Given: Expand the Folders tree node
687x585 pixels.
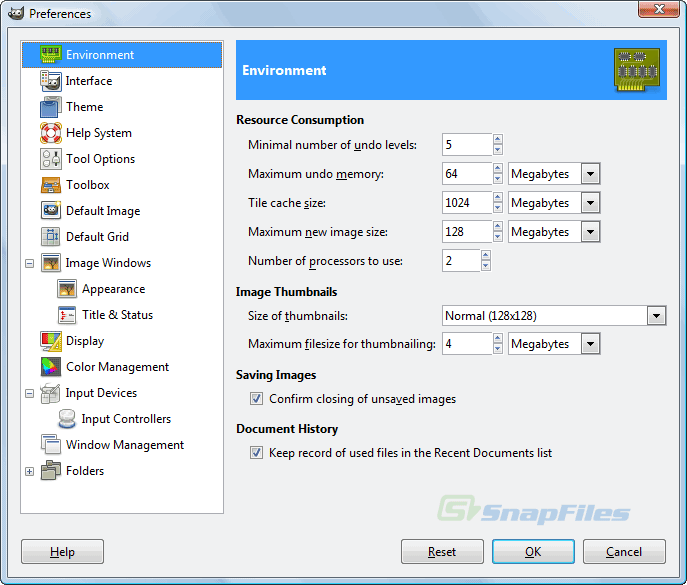Looking at the screenshot, I should point(30,471).
